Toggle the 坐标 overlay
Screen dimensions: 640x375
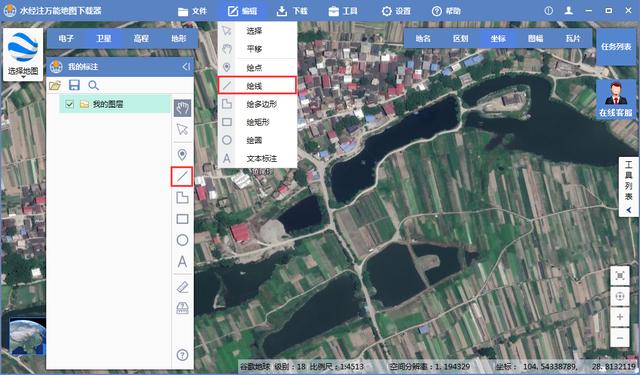tap(498, 38)
